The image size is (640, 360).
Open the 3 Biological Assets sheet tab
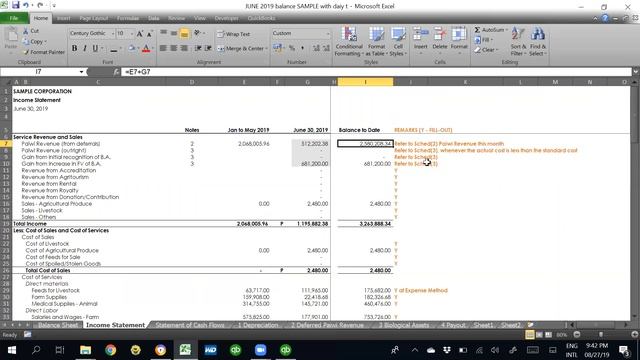pos(403,325)
